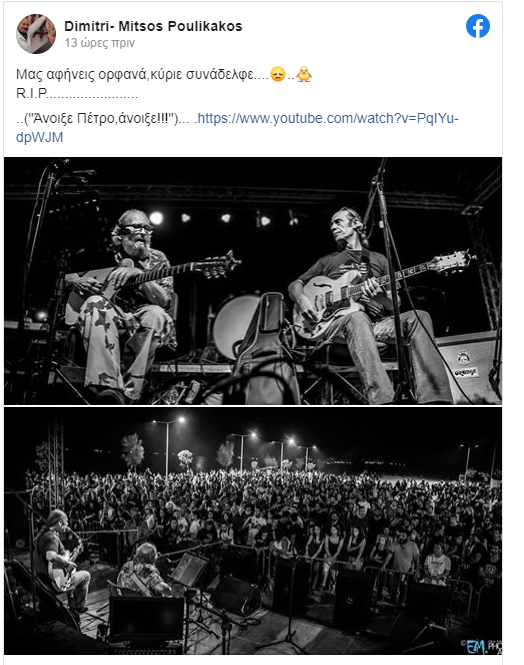The image size is (524, 665).
Task: Open author name Dimitri- Mitsos Poulikakos
Action: [x=153, y=26]
